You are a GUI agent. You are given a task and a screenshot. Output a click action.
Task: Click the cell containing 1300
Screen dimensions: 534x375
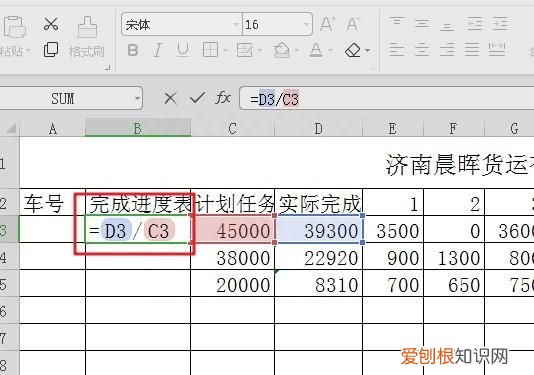click(454, 256)
